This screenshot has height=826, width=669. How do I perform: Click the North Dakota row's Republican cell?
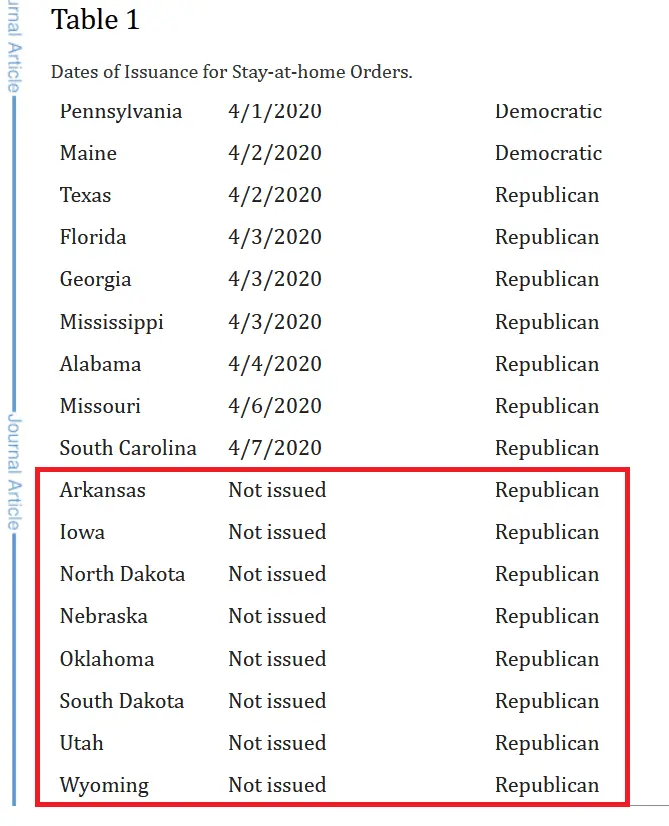tap(547, 574)
